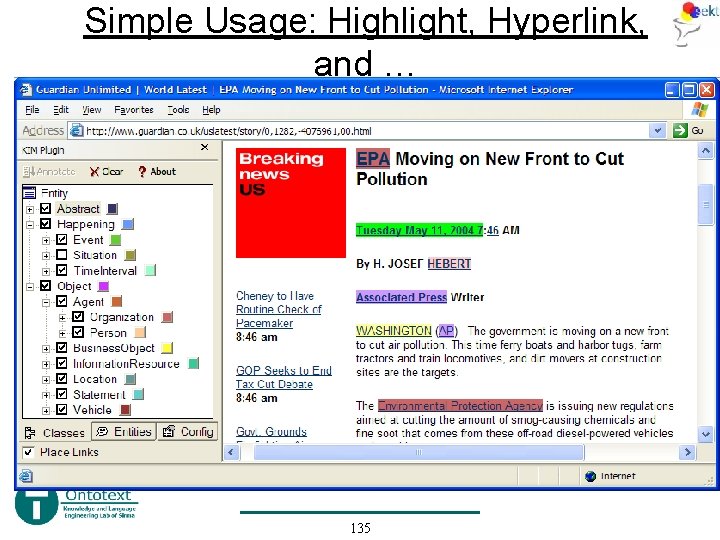Uncheck the Organization checkbox

[x=78, y=317]
